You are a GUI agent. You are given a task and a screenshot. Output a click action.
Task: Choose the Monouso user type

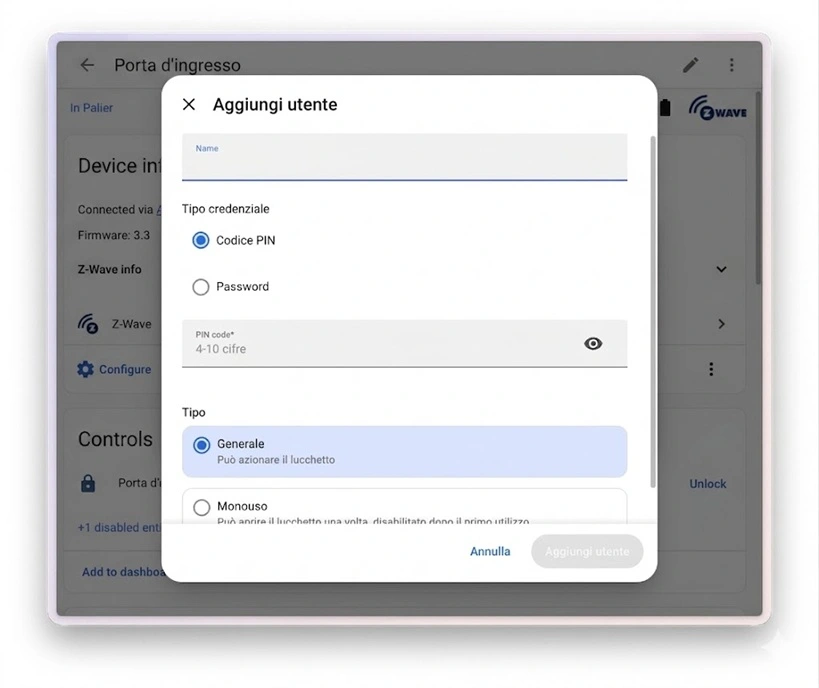click(x=404, y=507)
